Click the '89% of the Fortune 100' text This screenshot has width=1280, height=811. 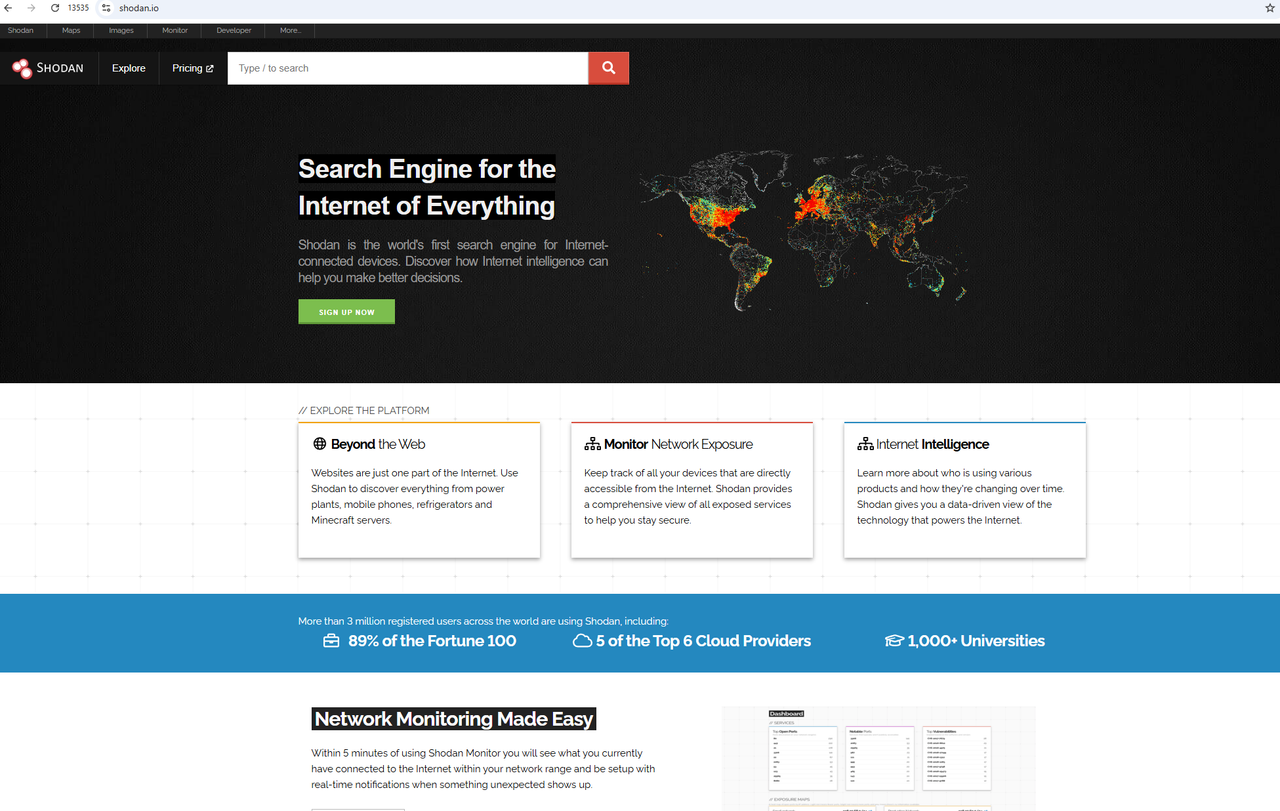432,641
